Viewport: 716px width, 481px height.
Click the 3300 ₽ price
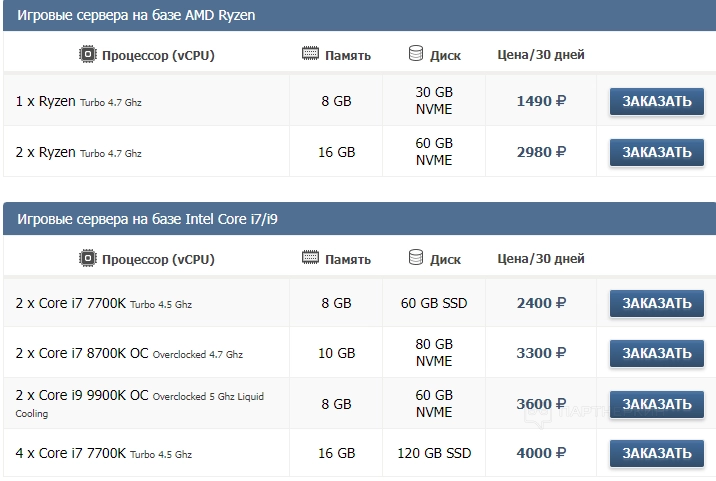tap(541, 353)
